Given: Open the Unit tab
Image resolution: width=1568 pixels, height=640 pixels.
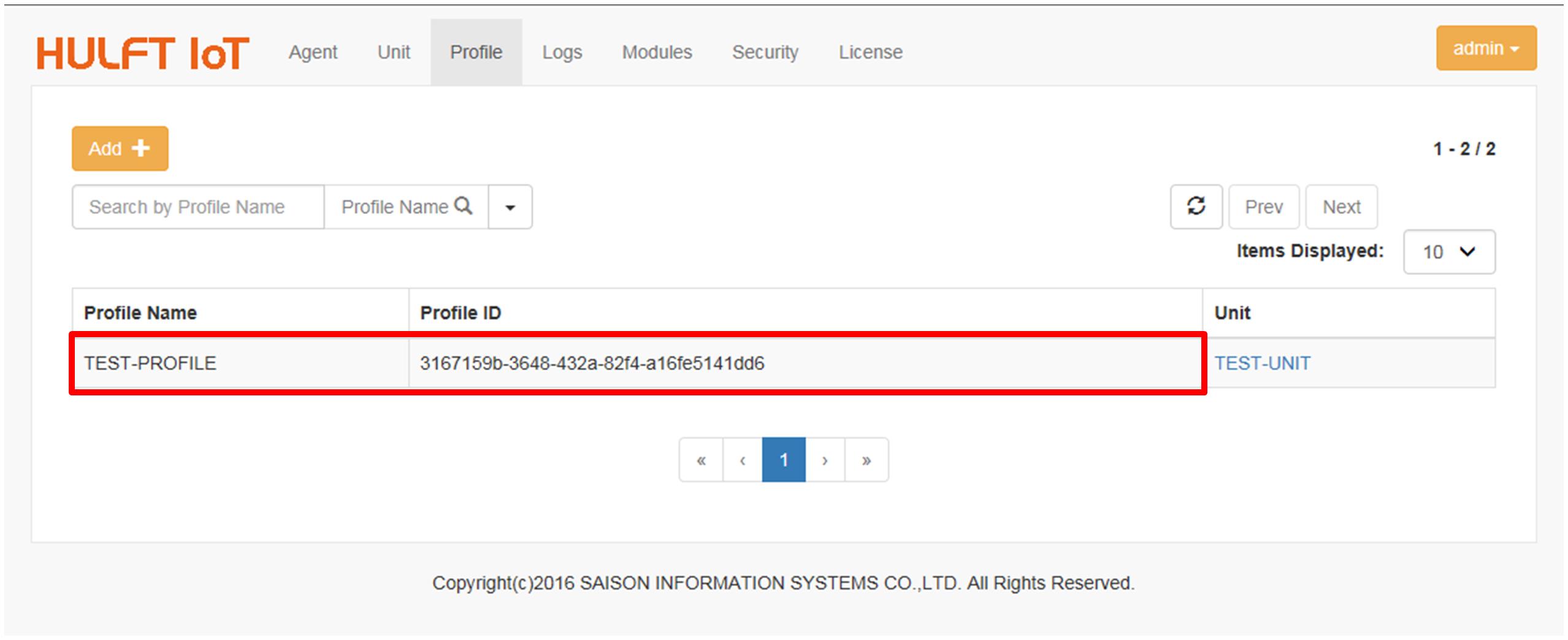Looking at the screenshot, I should coord(394,52).
